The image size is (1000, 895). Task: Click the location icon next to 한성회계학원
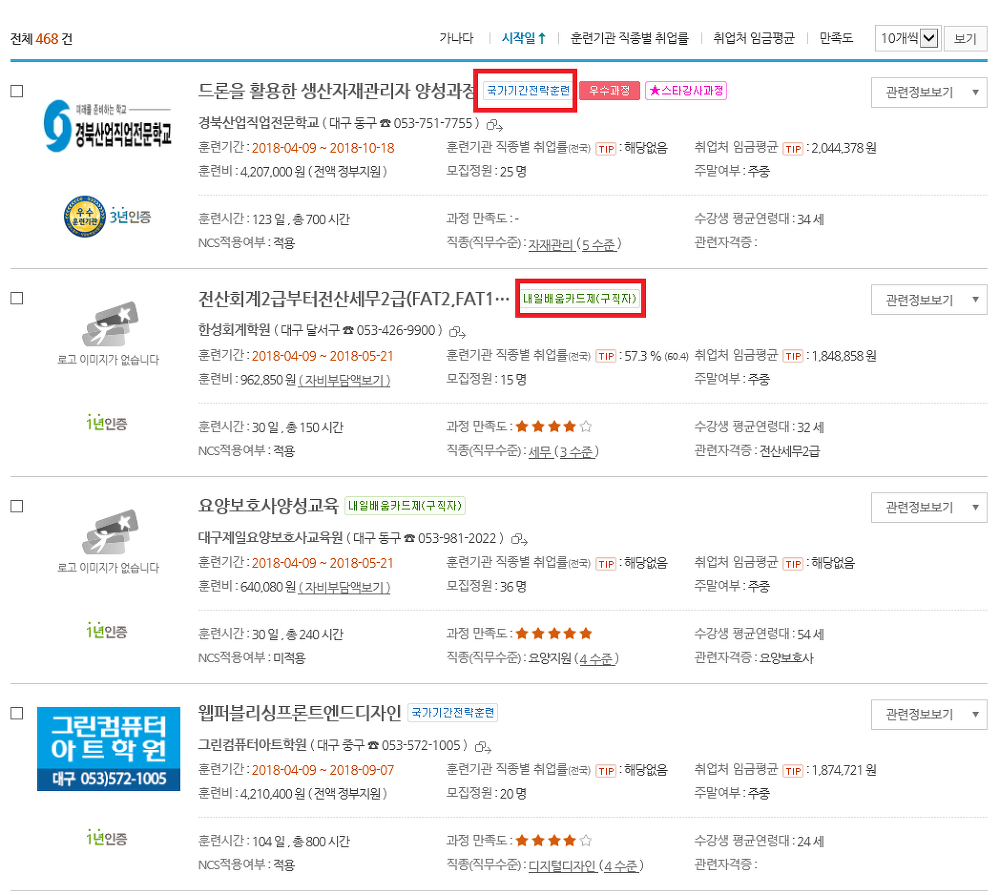point(457,332)
